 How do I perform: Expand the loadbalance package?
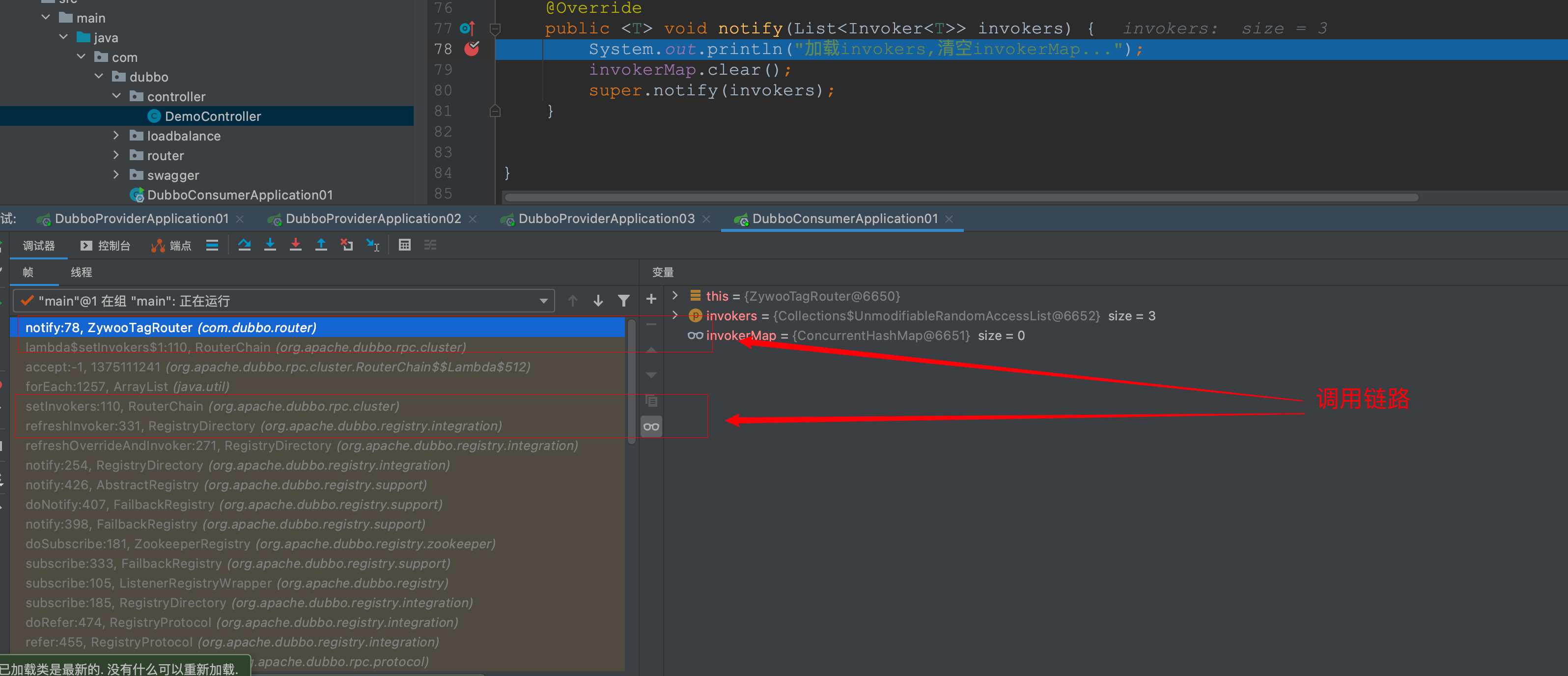(x=117, y=135)
